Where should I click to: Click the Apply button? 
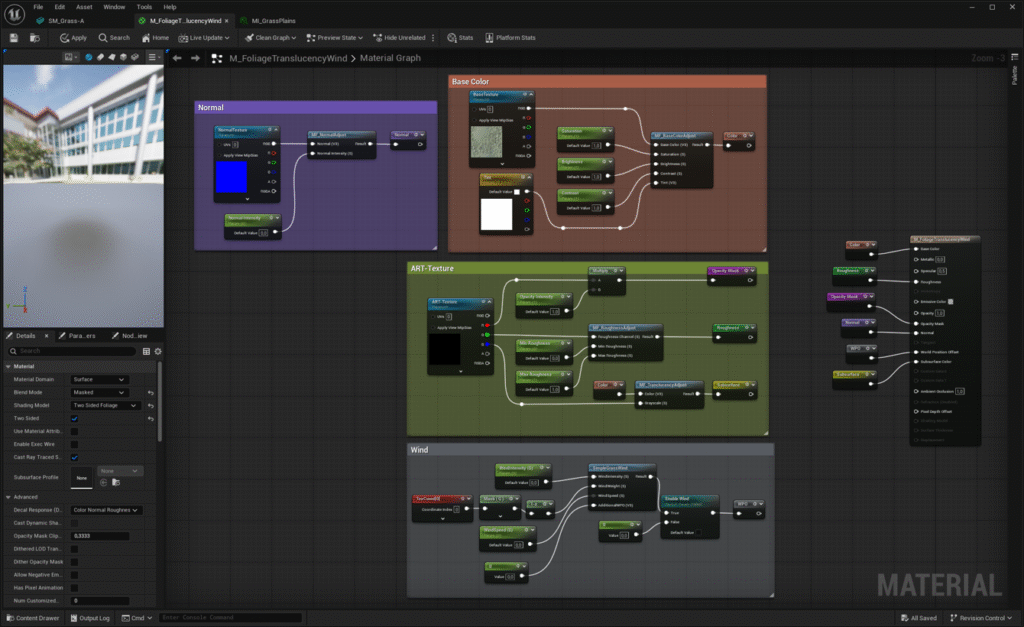click(73, 38)
